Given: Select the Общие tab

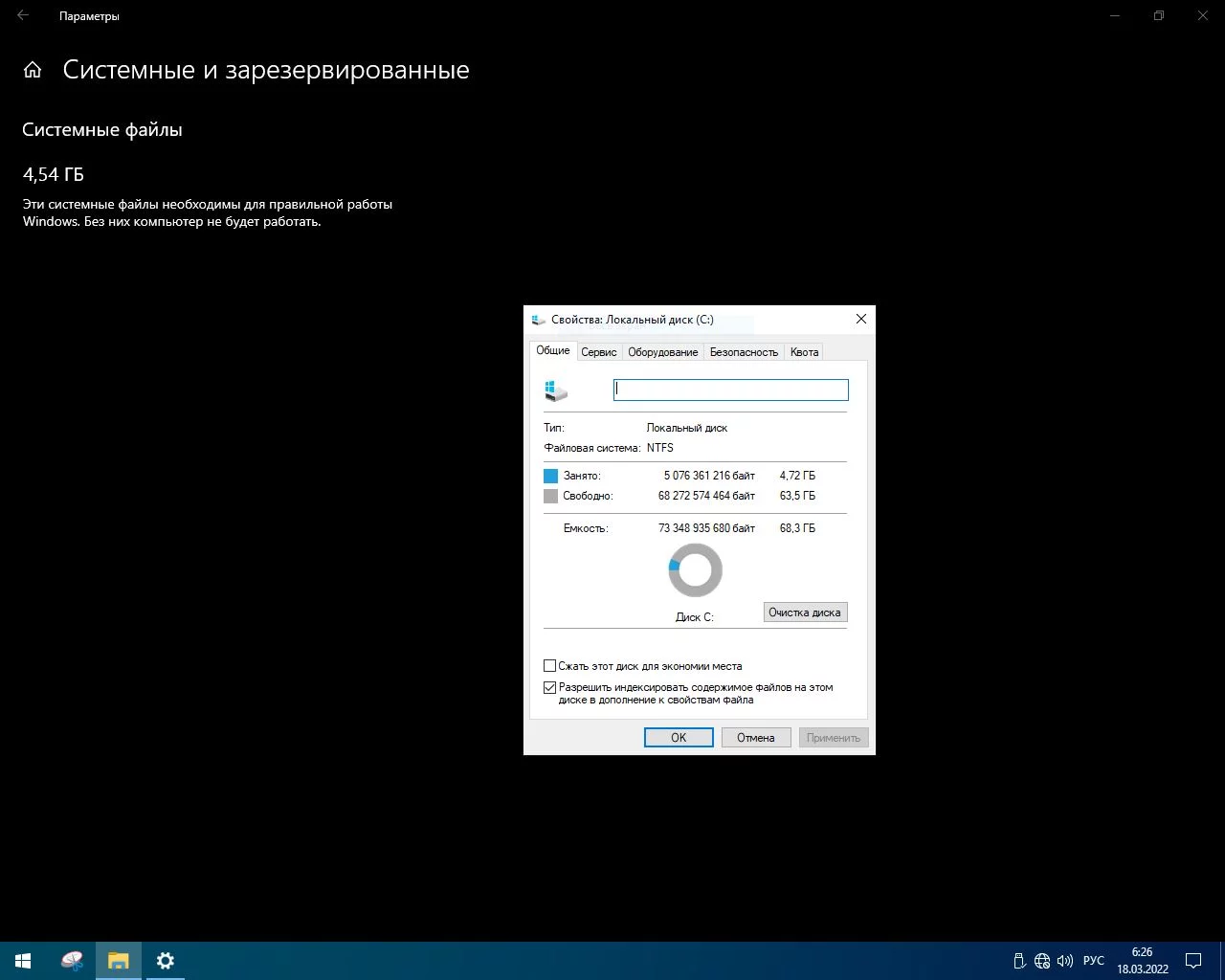Looking at the screenshot, I should [x=553, y=350].
